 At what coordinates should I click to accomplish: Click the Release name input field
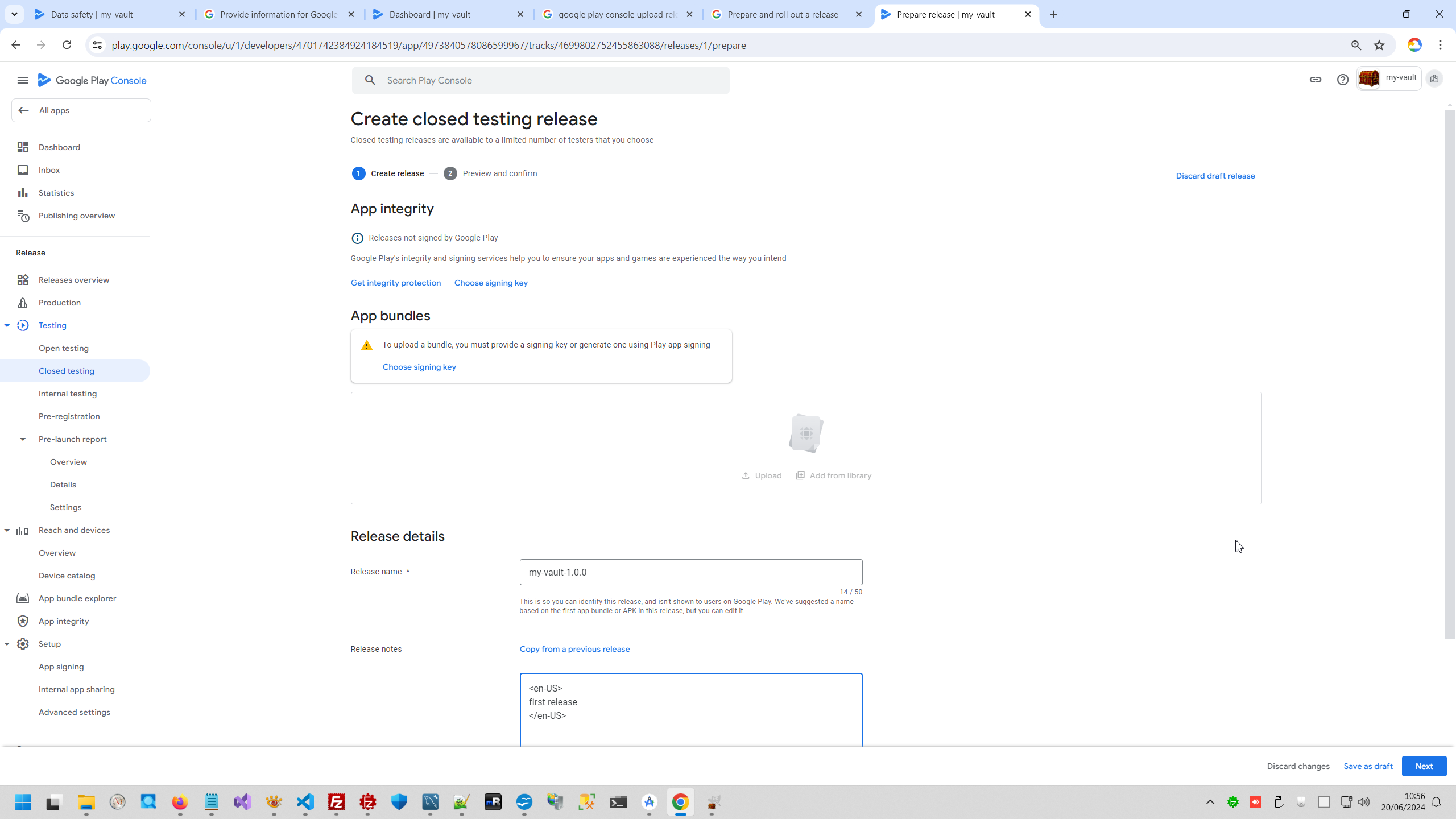pos(690,572)
